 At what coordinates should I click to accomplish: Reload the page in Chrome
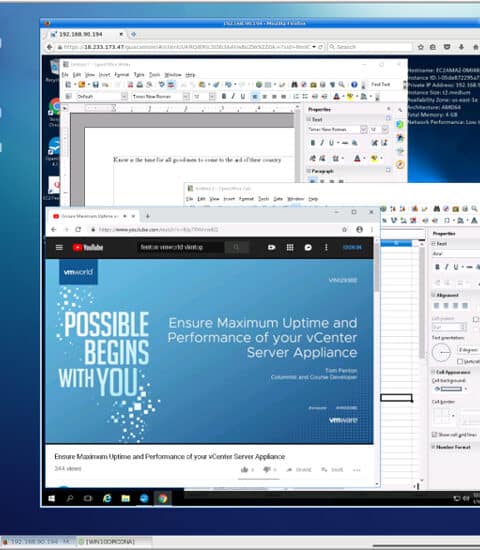tap(78, 229)
